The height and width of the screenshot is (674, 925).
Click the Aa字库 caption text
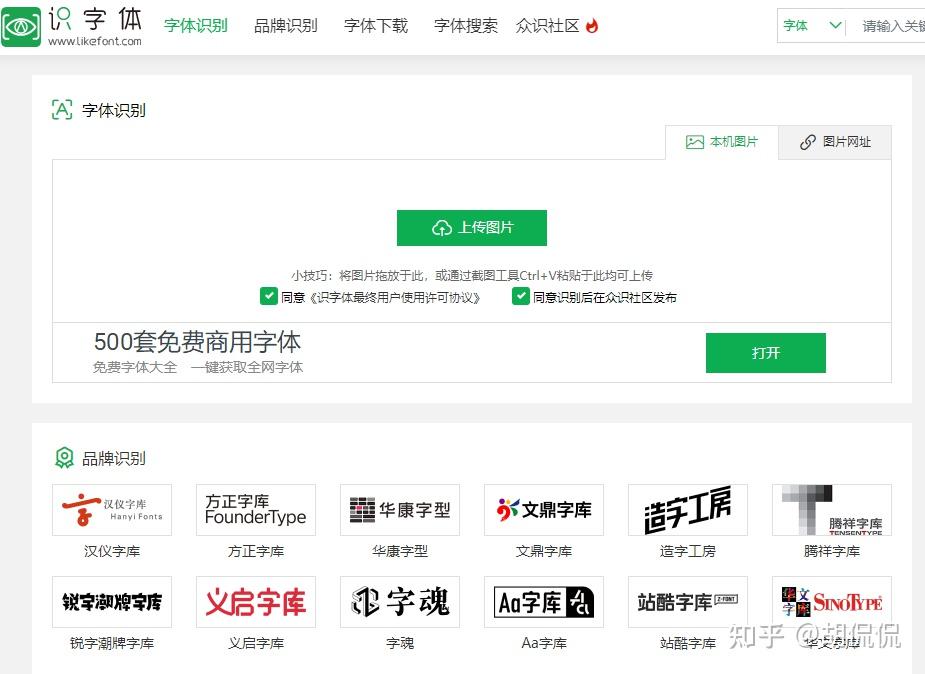tap(544, 643)
